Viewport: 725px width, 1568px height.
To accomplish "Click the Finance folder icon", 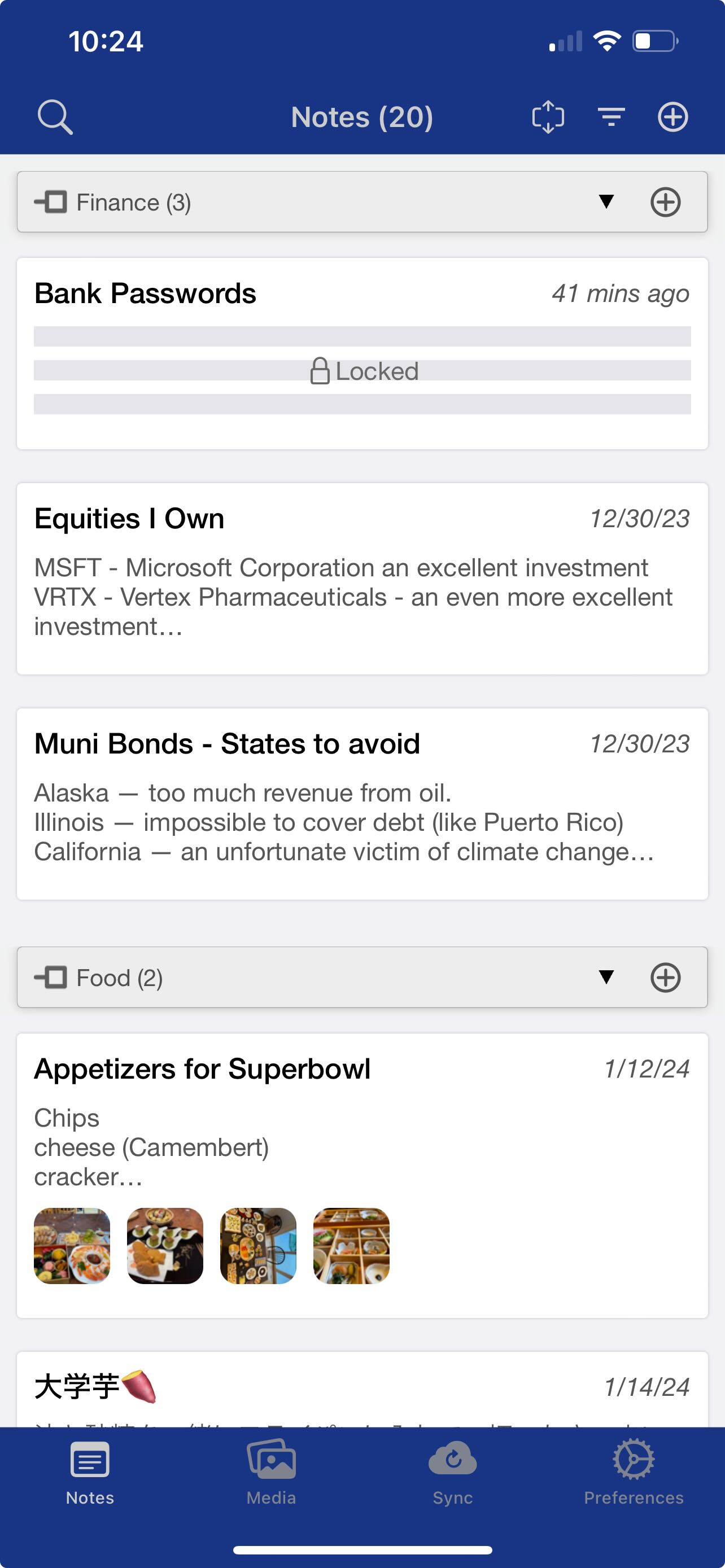I will (x=50, y=202).
